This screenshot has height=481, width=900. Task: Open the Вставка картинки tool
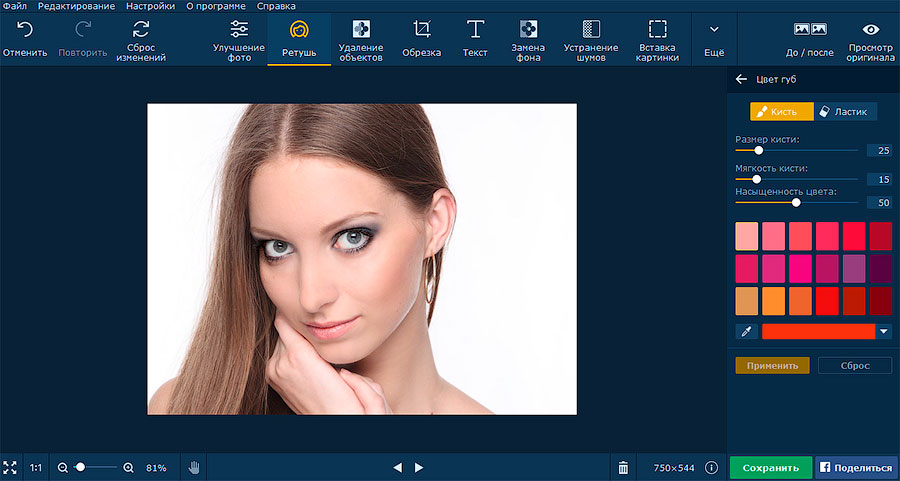pyautogui.click(x=658, y=40)
